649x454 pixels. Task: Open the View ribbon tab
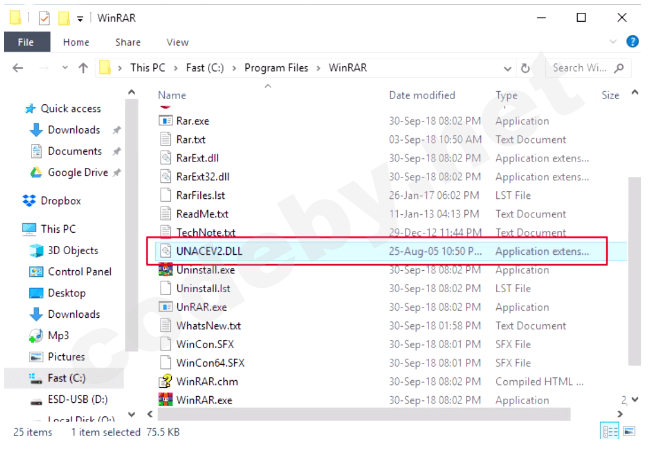(x=178, y=42)
